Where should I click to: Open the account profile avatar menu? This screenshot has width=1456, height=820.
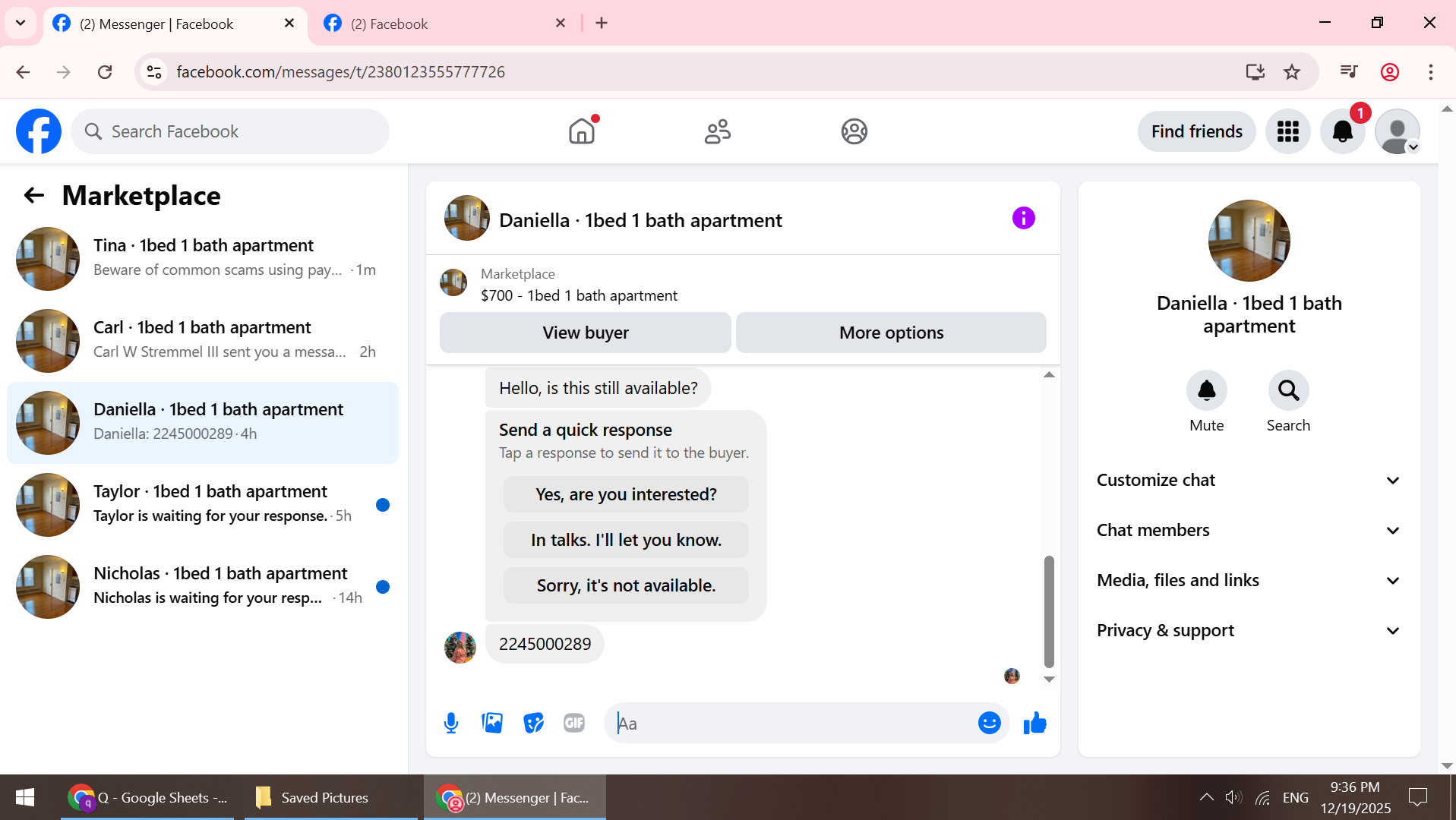coord(1398,131)
